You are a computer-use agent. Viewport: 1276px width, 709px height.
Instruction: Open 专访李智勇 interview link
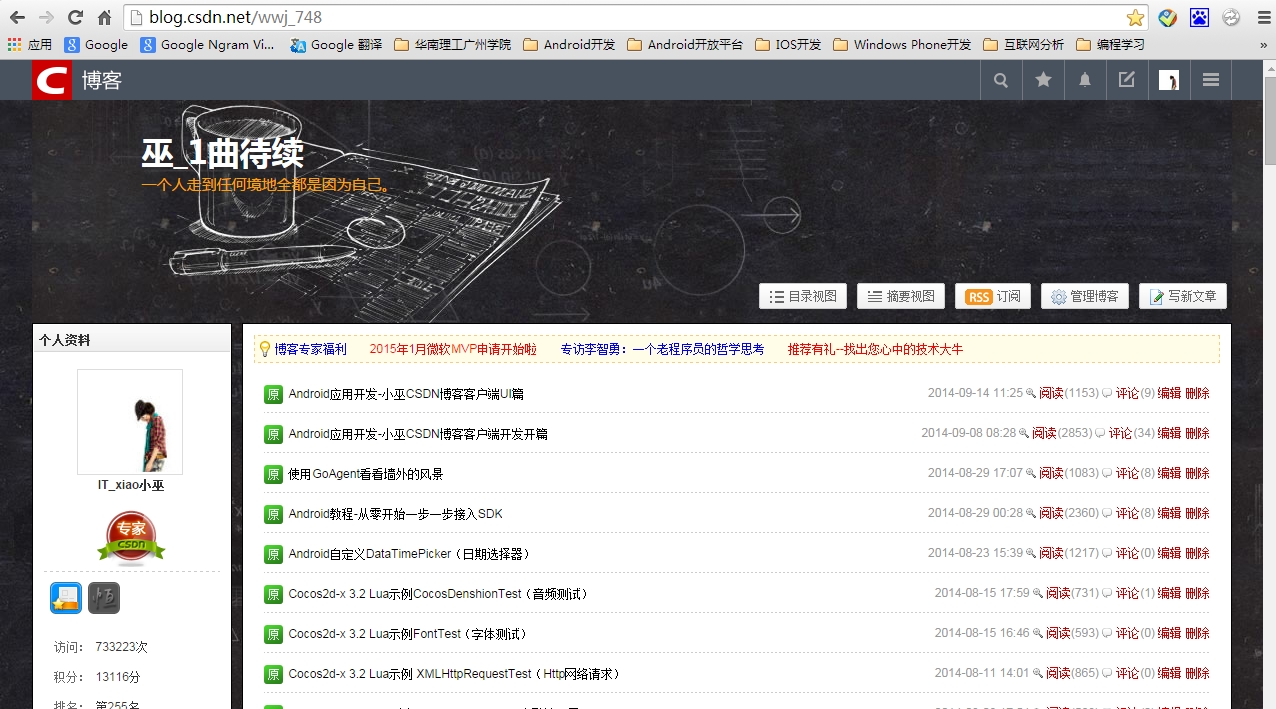(662, 349)
